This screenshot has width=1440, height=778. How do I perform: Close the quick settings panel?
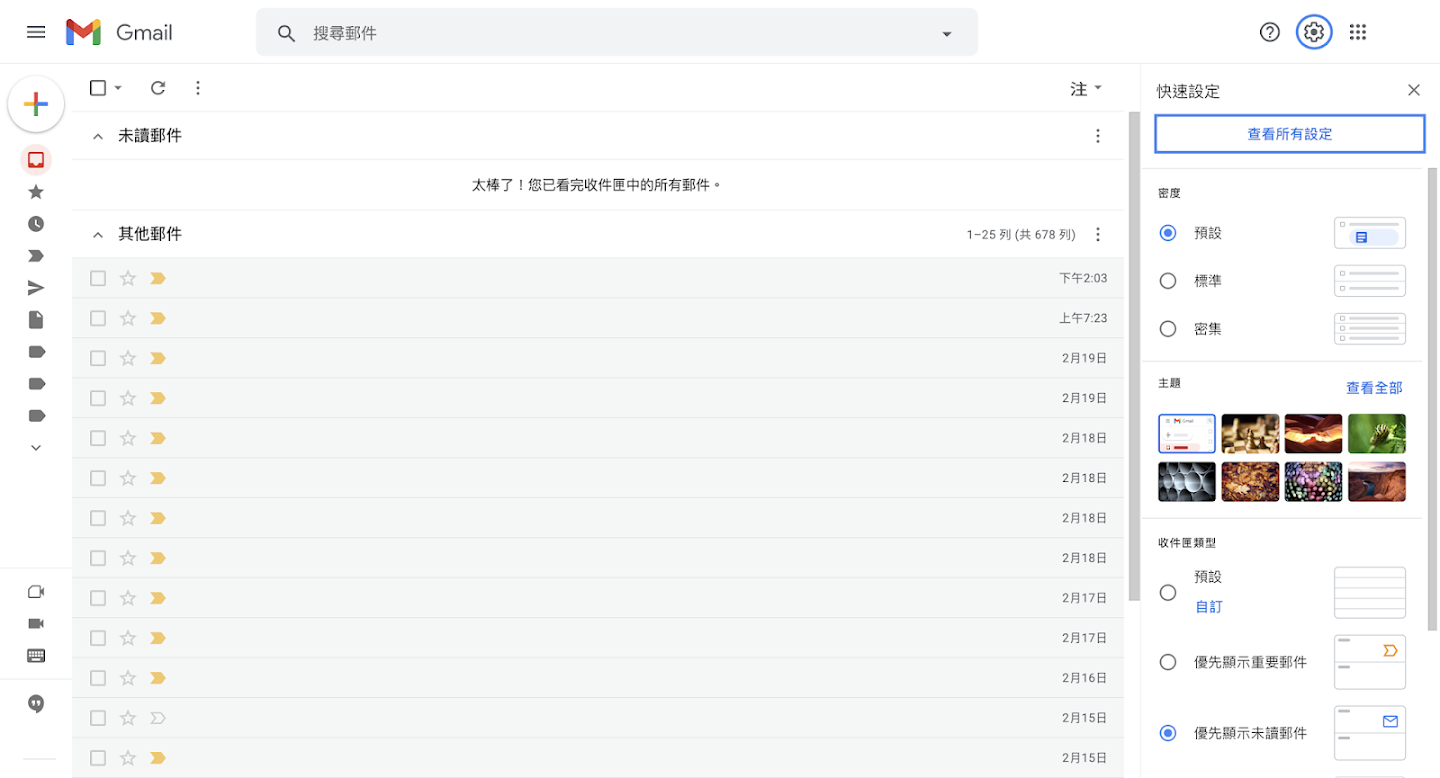[x=1414, y=90]
